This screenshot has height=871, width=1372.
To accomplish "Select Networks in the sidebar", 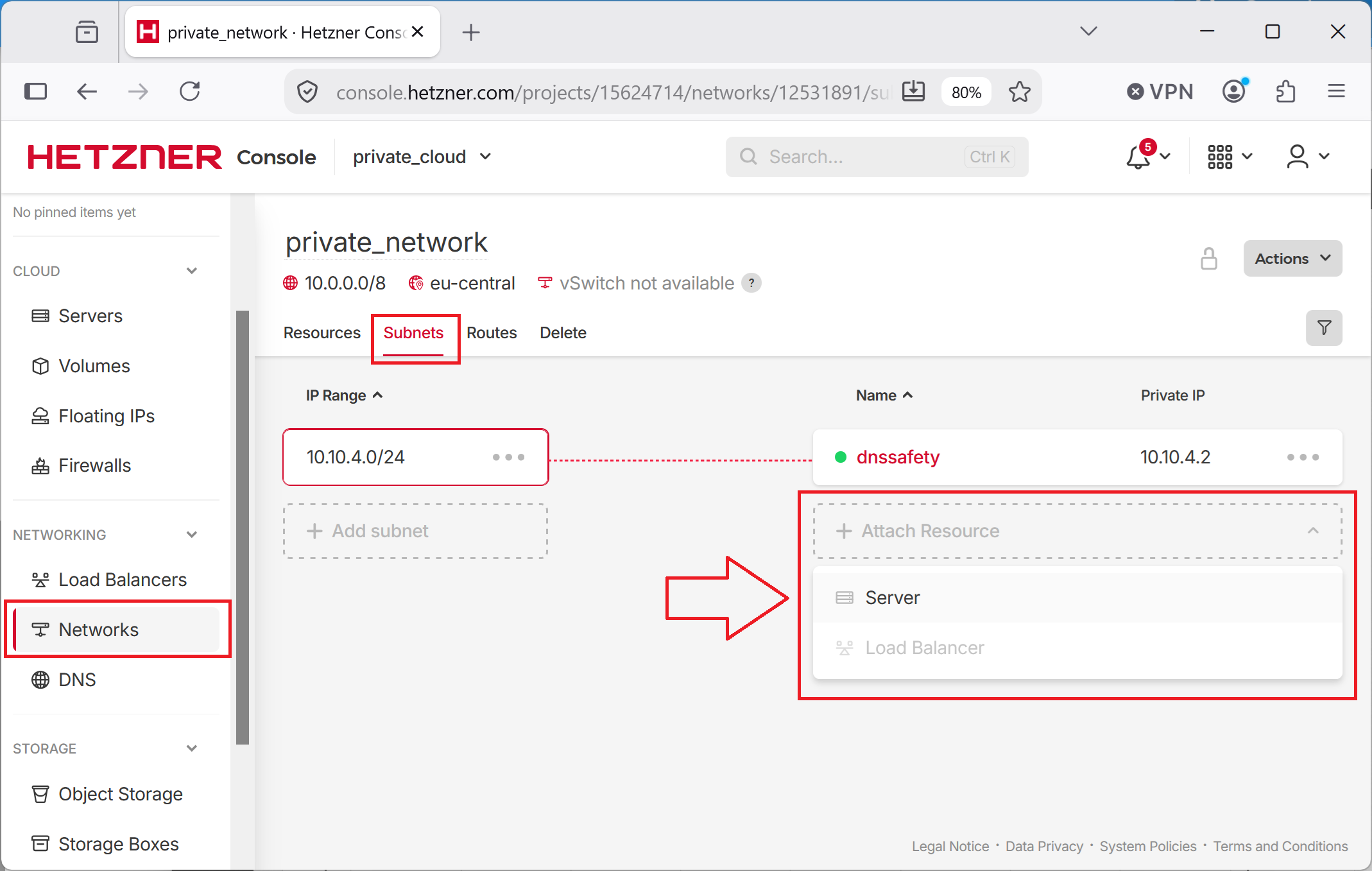I will point(116,630).
